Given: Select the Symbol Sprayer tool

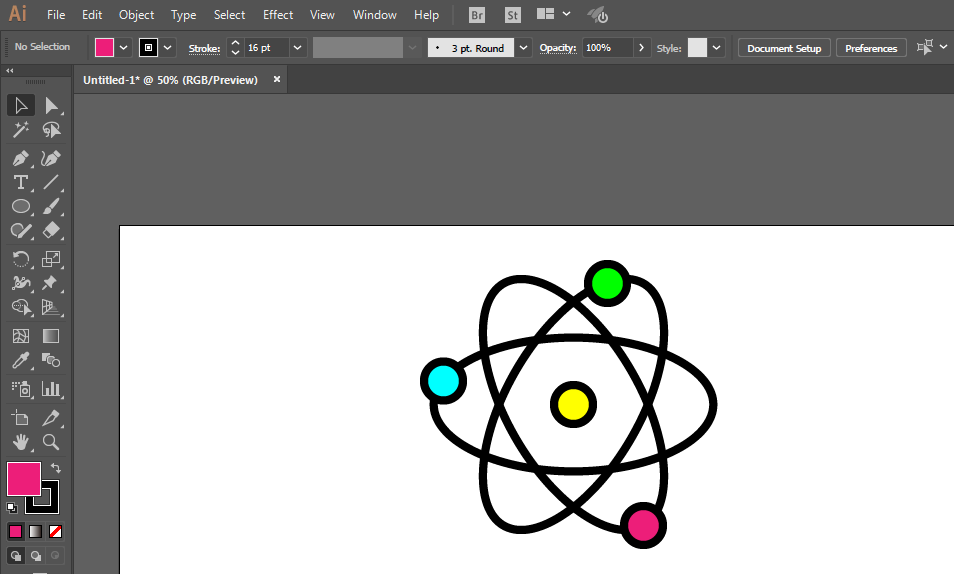Looking at the screenshot, I should coord(21,389).
